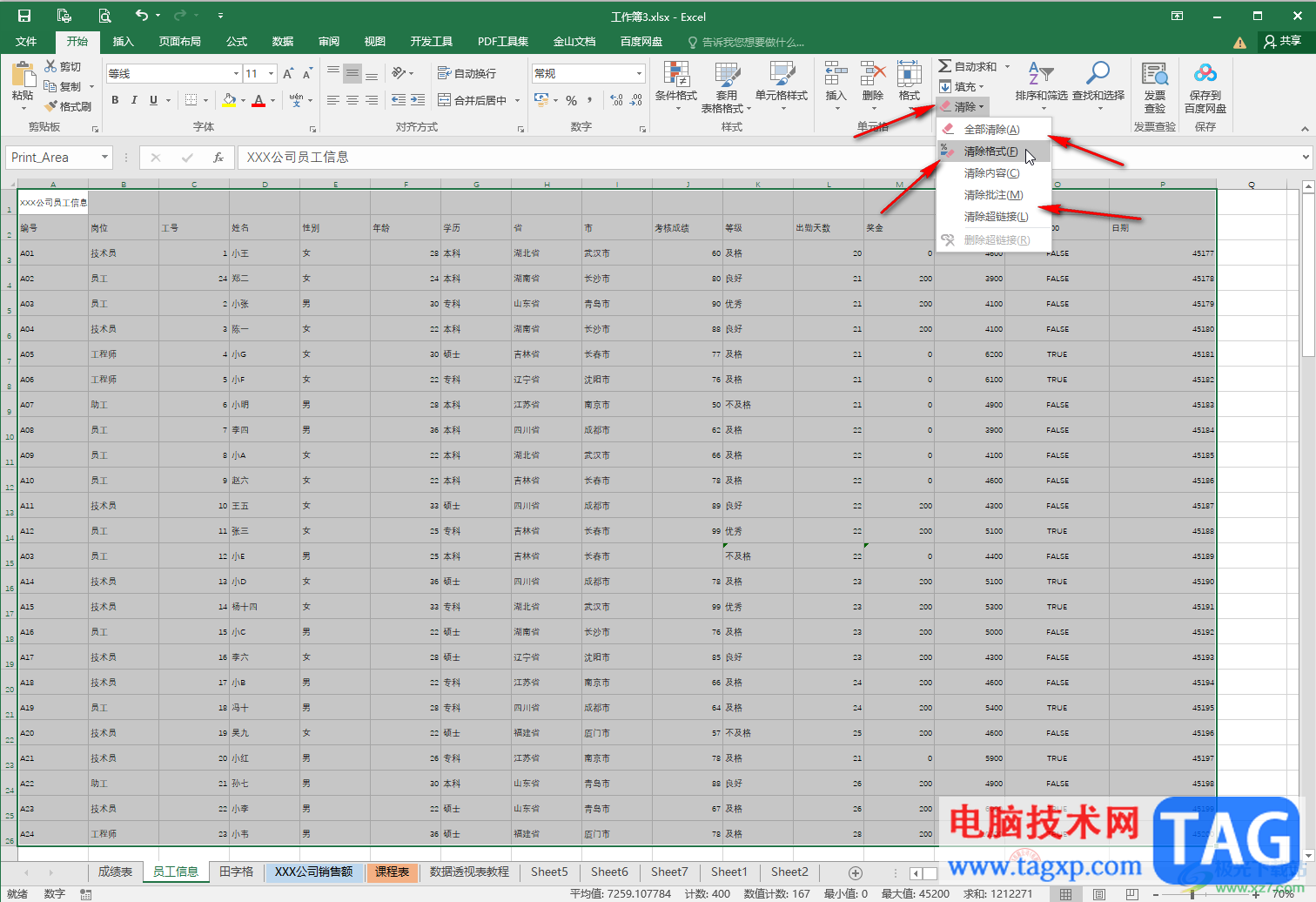Expand the Name Box dropdown

click(104, 158)
